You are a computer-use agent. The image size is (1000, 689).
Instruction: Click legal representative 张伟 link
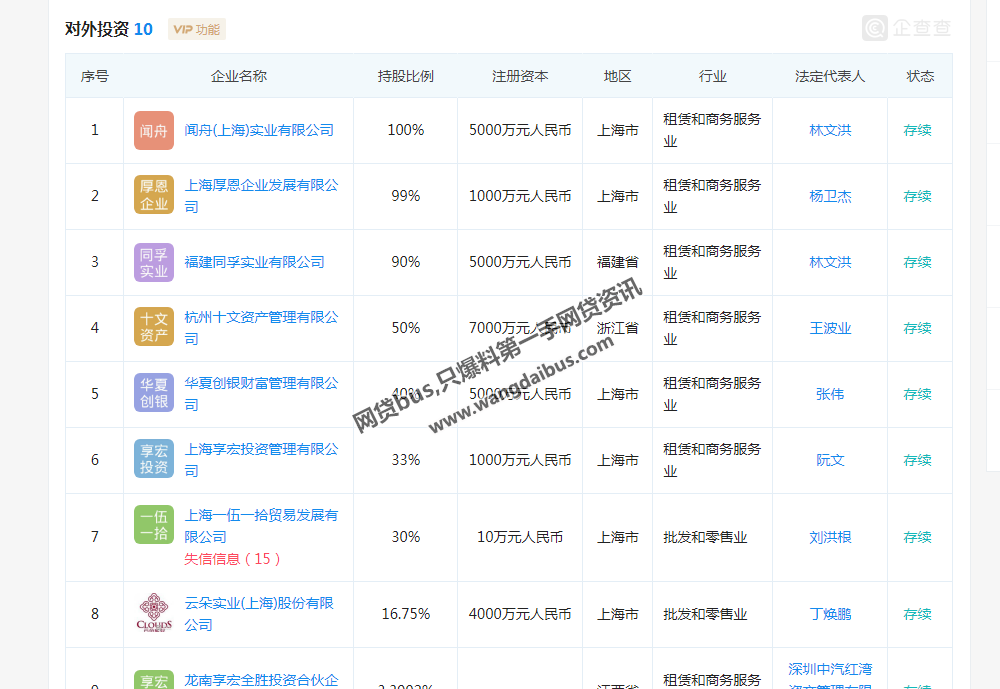[830, 394]
